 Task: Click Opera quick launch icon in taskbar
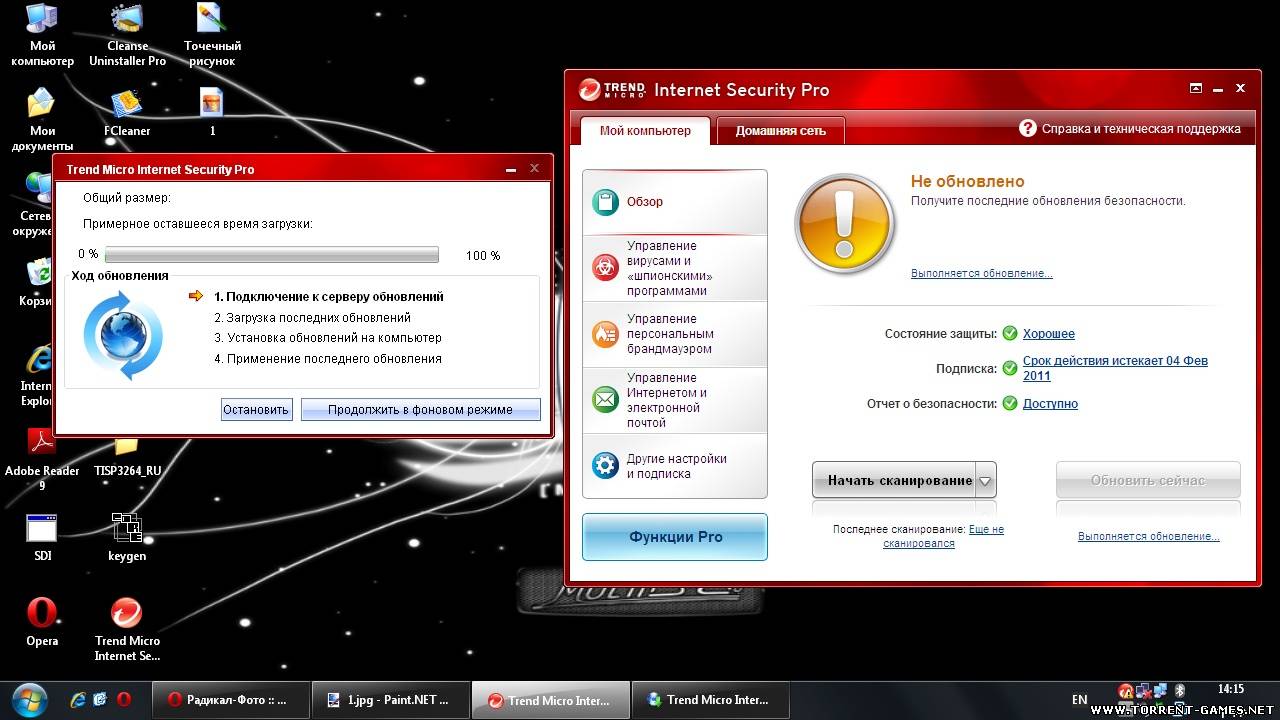click(x=124, y=700)
